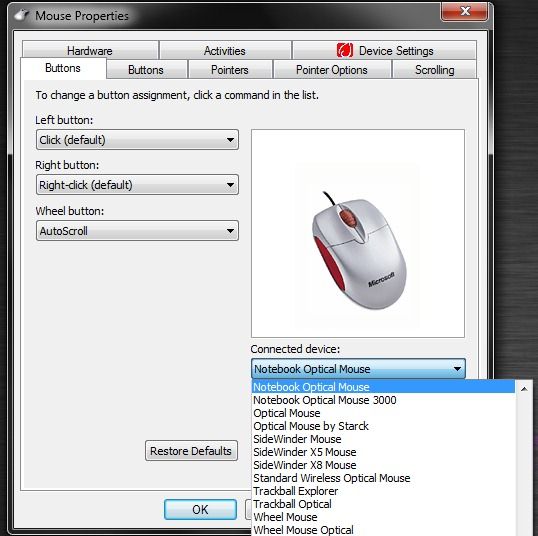Expand the Right button assignment dropdown

click(x=137, y=185)
